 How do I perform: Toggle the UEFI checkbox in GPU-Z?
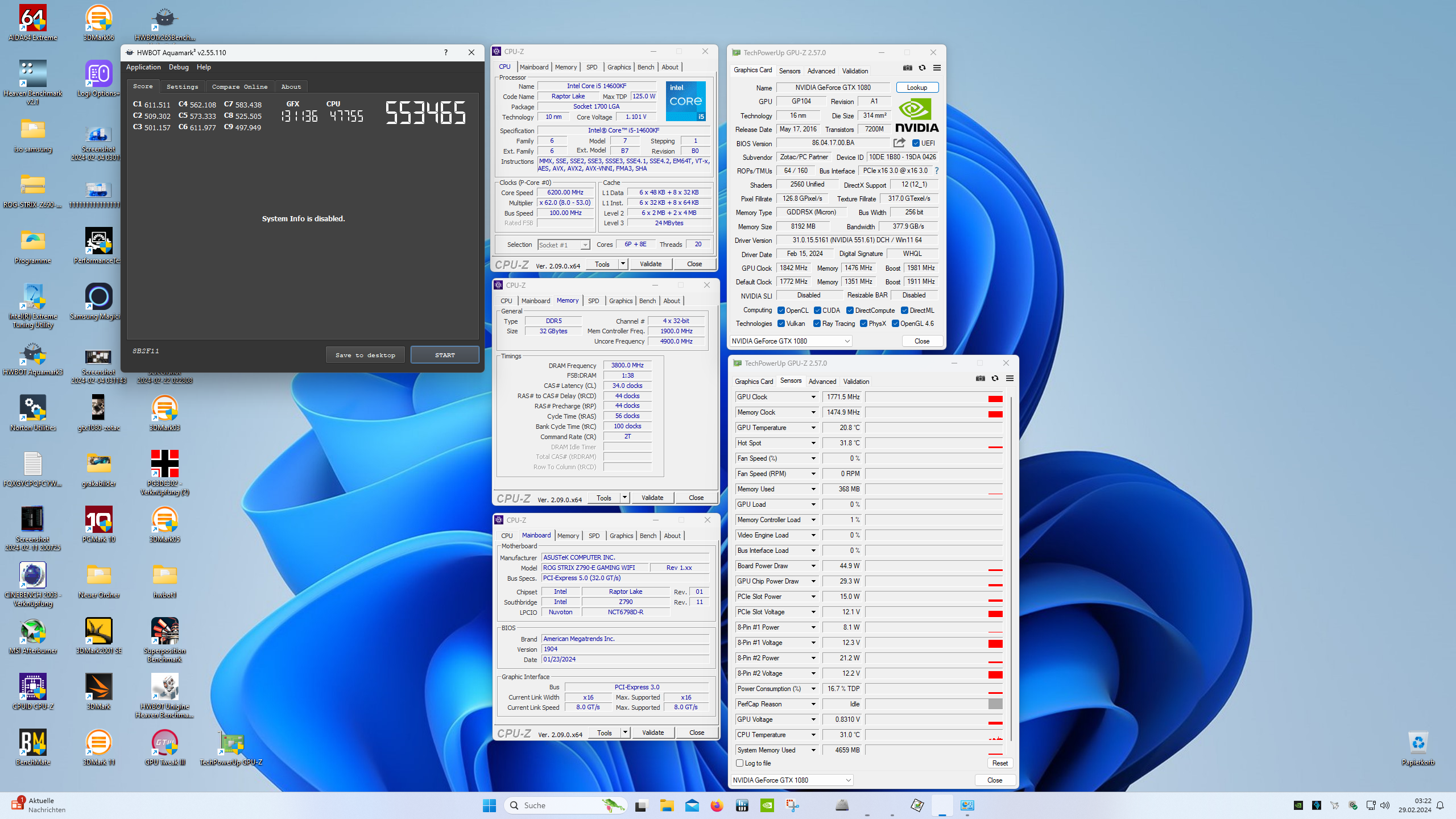[x=916, y=143]
